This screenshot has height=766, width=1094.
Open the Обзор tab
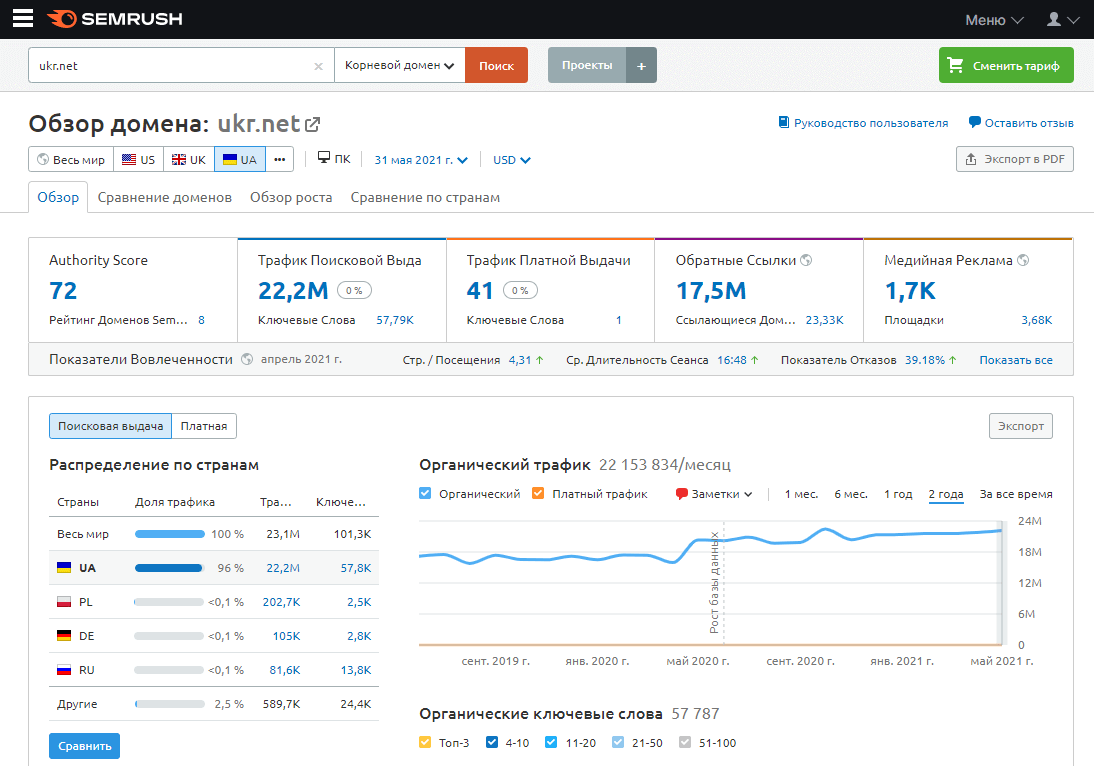click(58, 197)
